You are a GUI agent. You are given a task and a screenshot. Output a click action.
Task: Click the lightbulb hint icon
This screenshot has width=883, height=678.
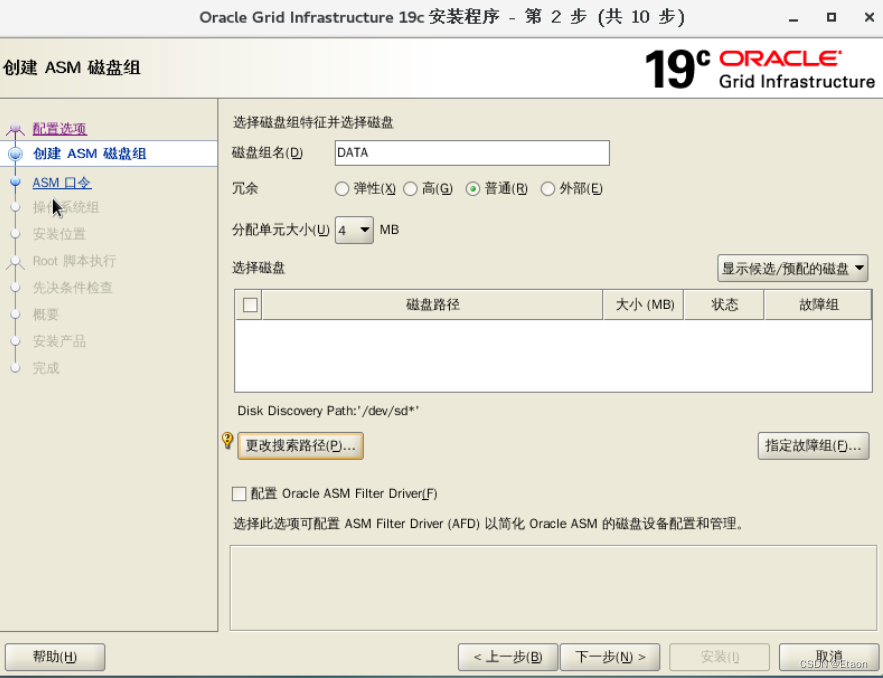coord(228,440)
